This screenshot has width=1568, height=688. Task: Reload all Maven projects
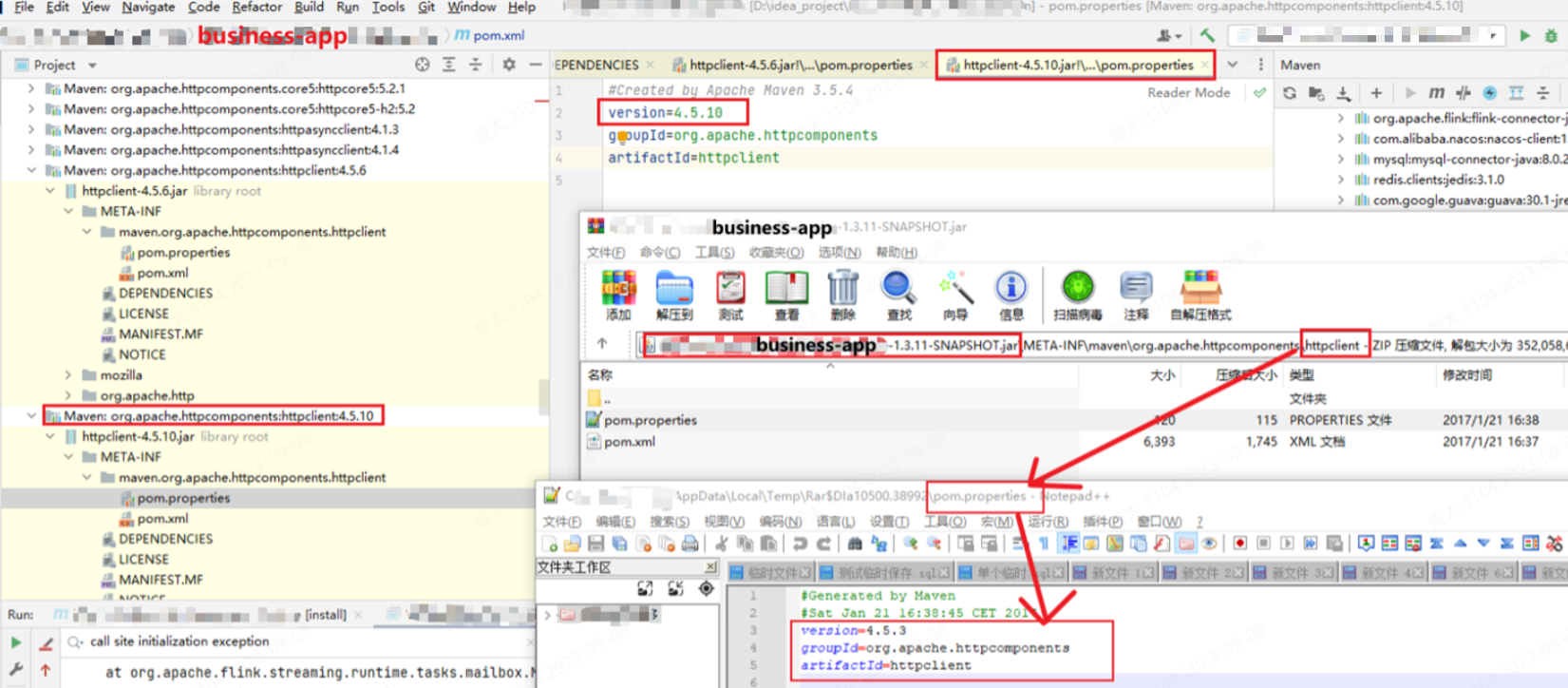1290,93
